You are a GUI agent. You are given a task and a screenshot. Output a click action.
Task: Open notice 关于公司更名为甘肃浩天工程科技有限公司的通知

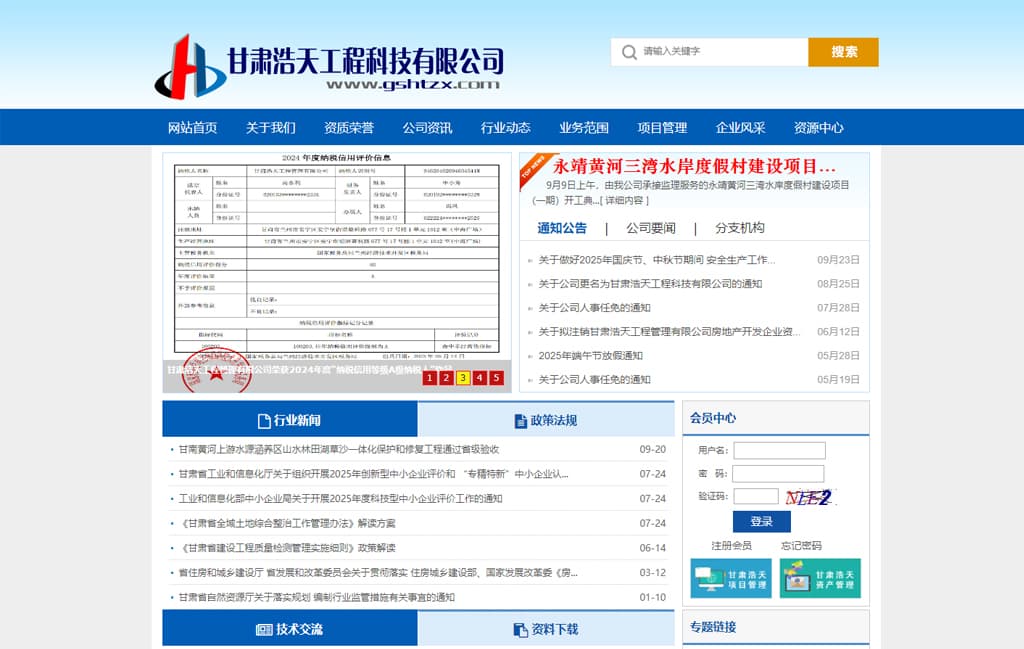coord(650,284)
